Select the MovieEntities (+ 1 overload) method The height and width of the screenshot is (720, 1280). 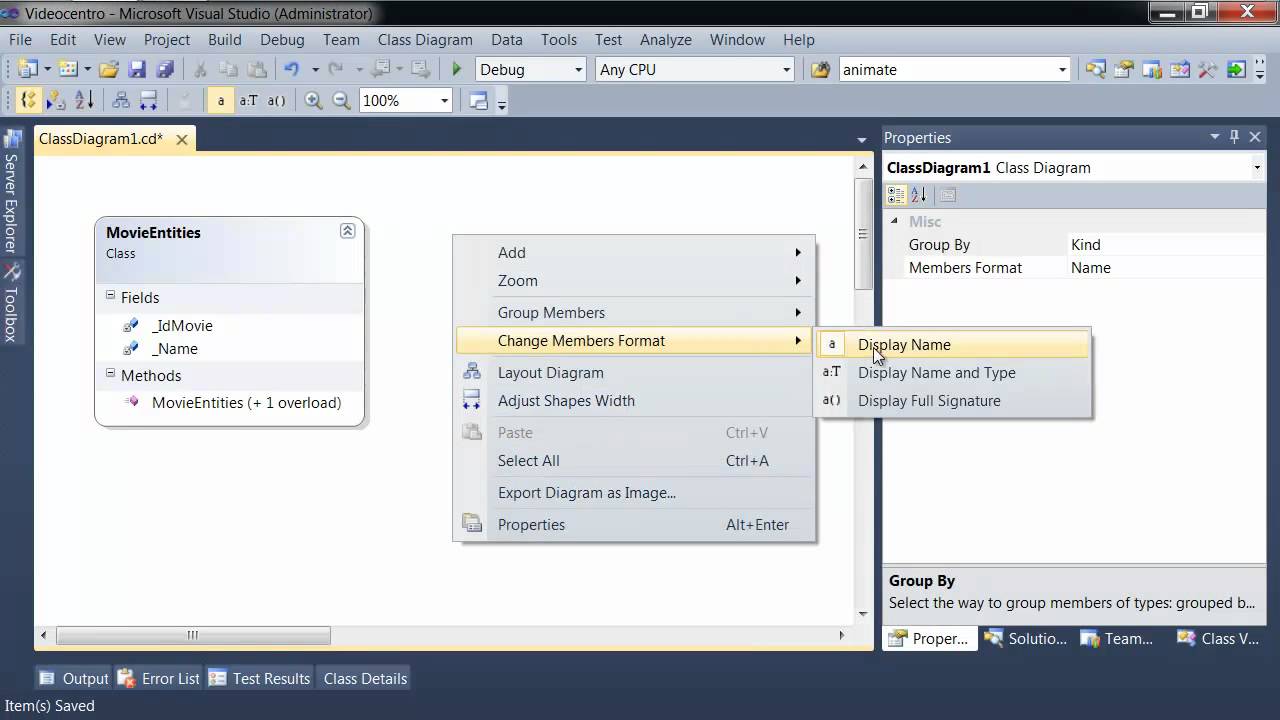246,402
